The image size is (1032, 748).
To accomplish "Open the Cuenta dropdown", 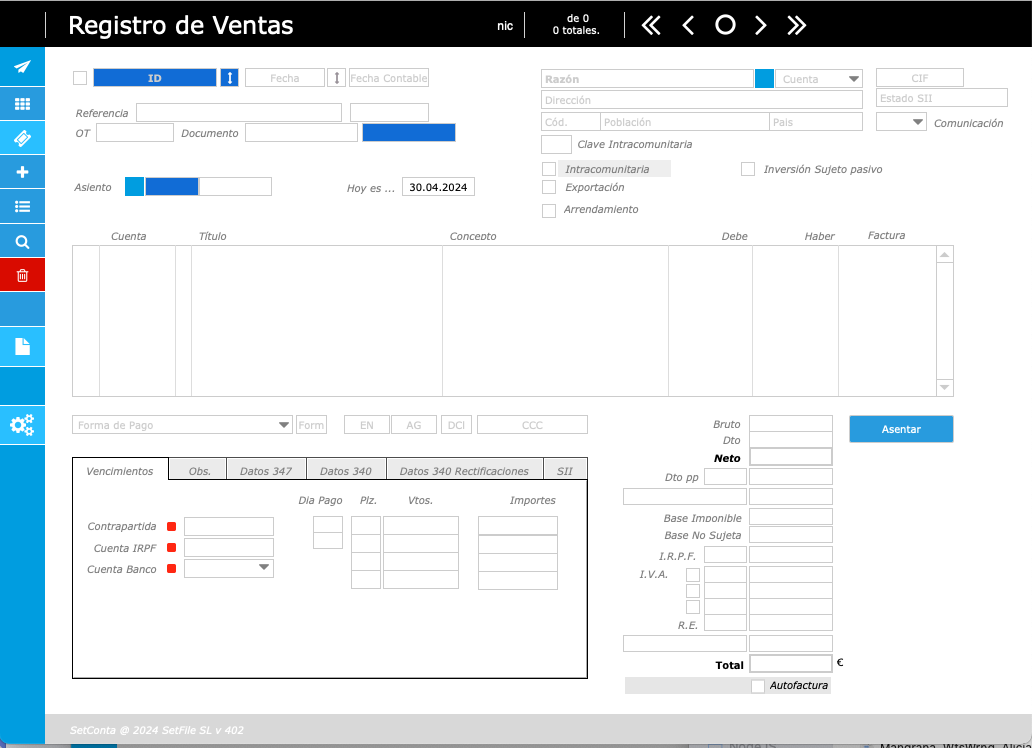I will pos(853,79).
